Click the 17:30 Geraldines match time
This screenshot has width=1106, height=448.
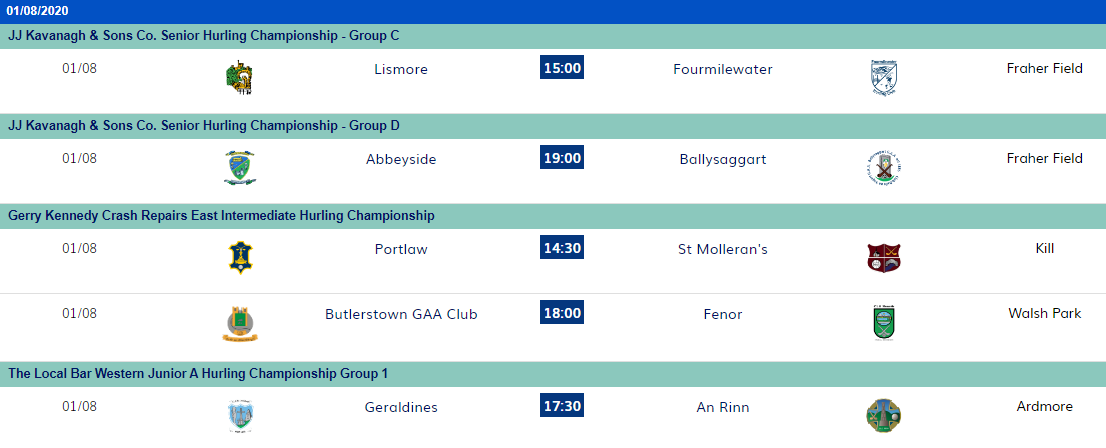561,406
